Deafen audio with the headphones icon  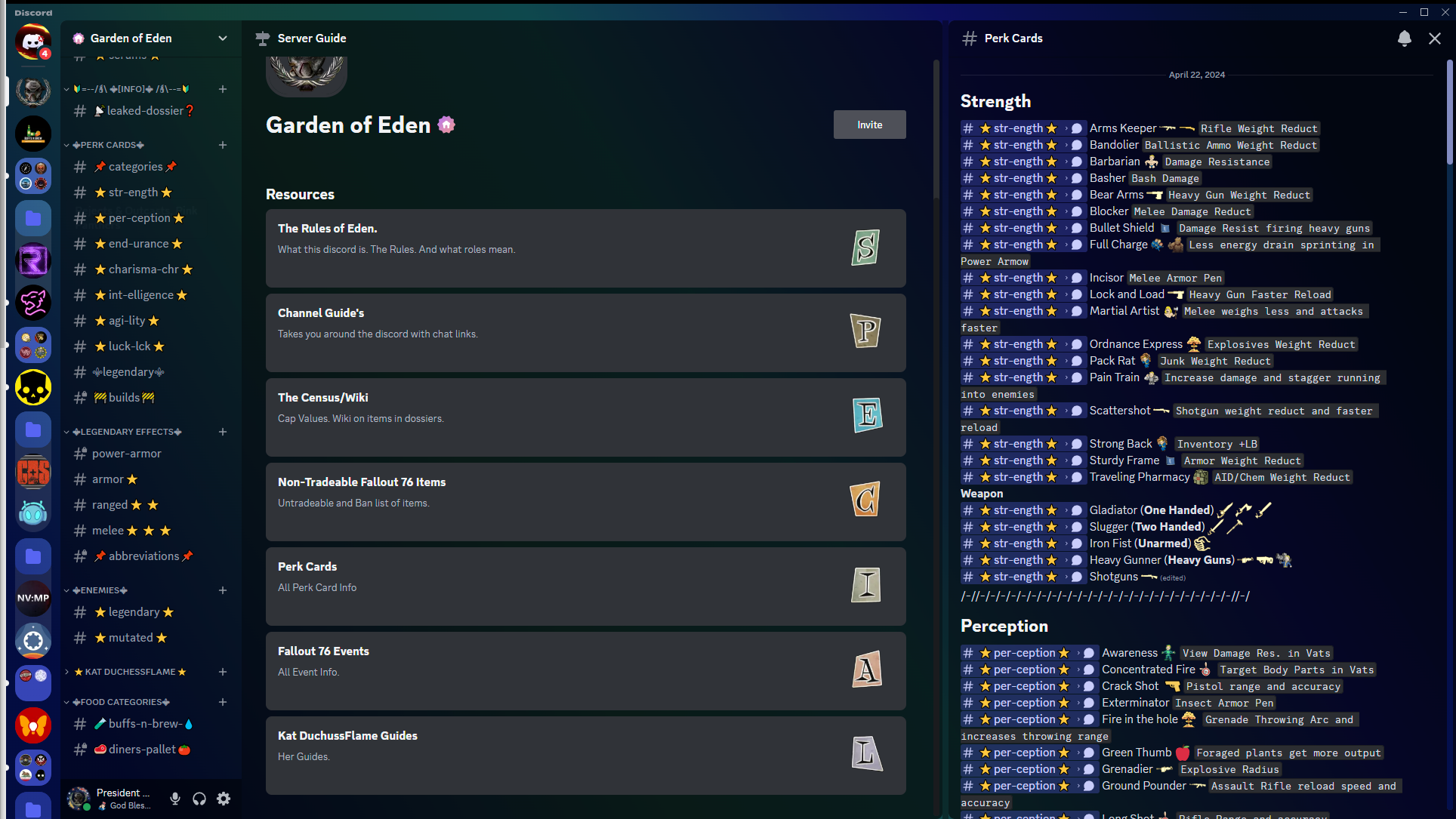click(x=199, y=799)
